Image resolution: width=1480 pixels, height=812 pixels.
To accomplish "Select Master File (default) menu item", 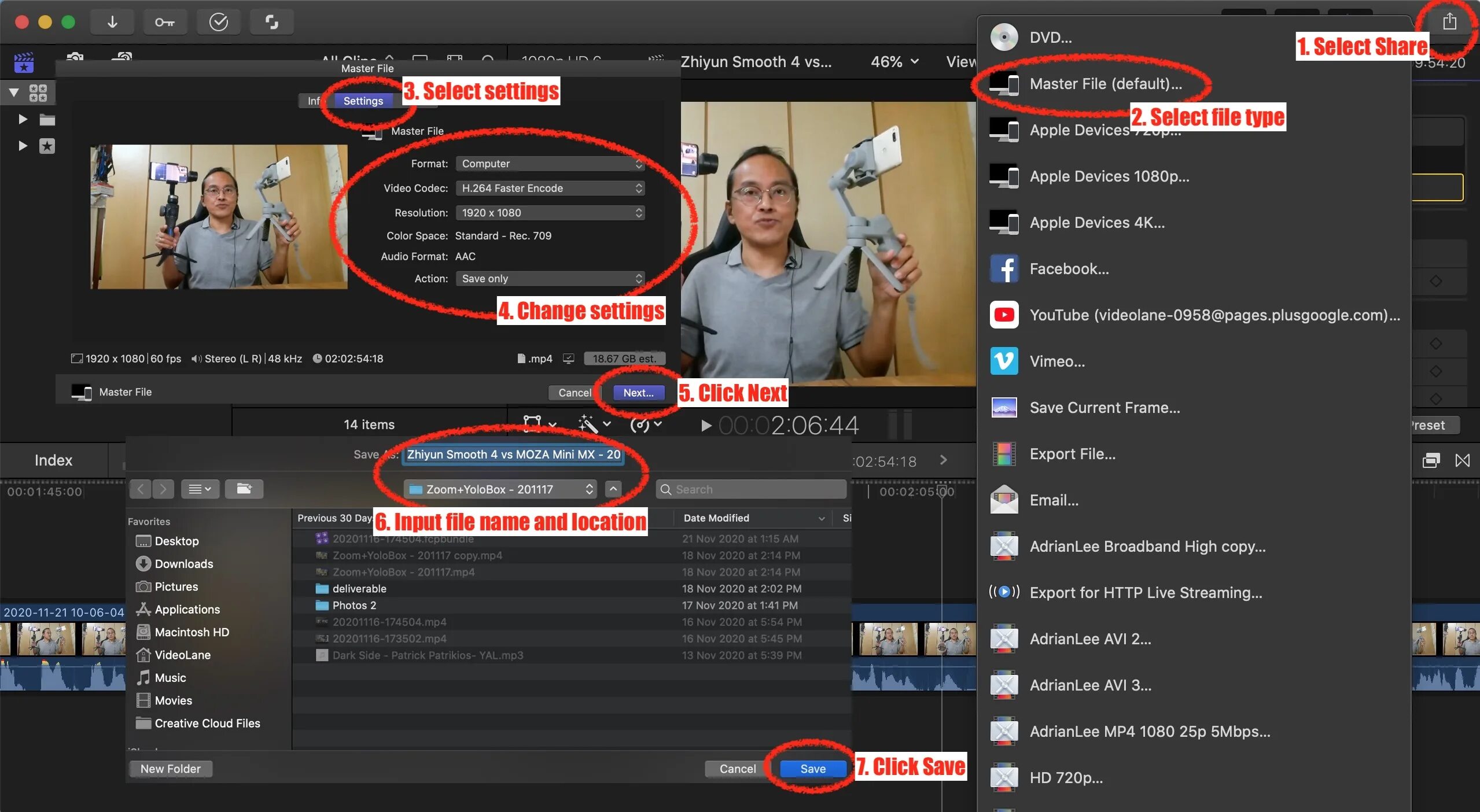I will 1105,84.
